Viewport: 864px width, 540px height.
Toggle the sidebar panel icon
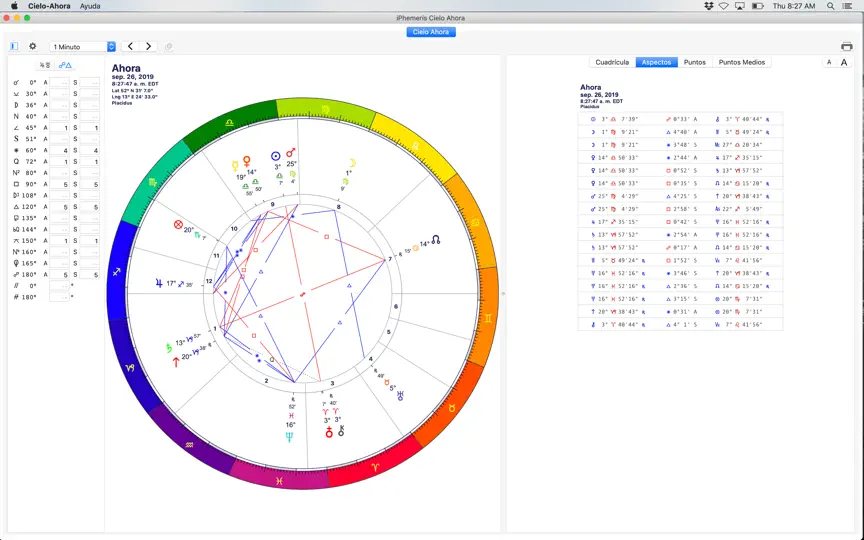[14, 46]
